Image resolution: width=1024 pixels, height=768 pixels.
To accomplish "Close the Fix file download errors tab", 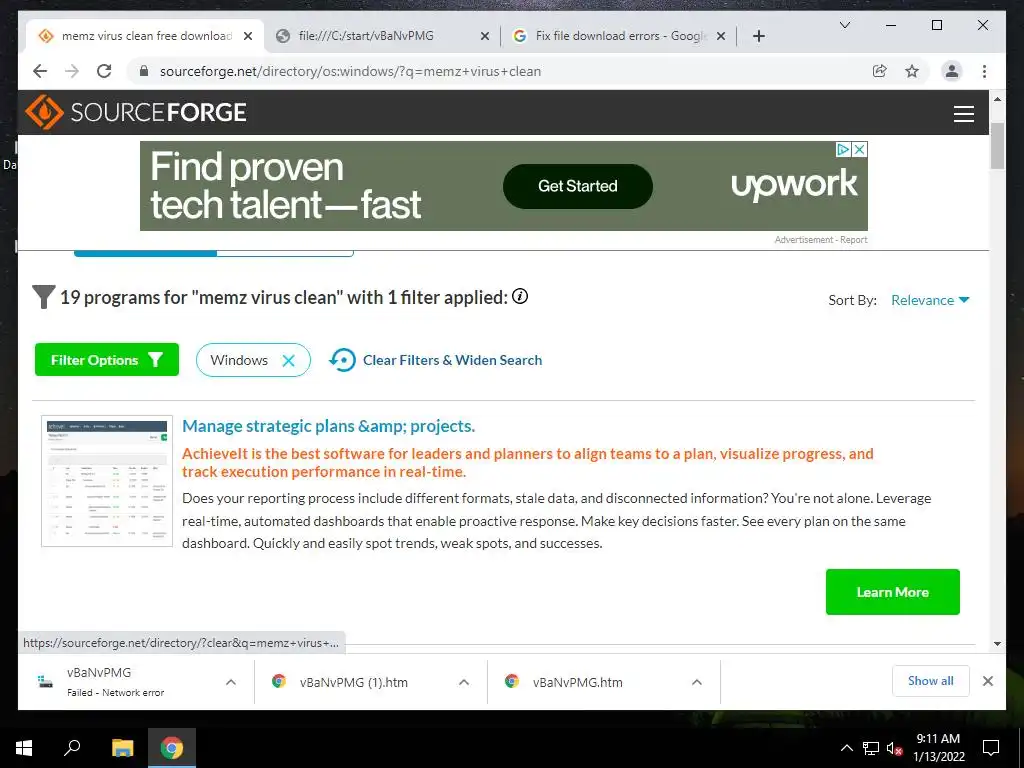I will pos(720,36).
